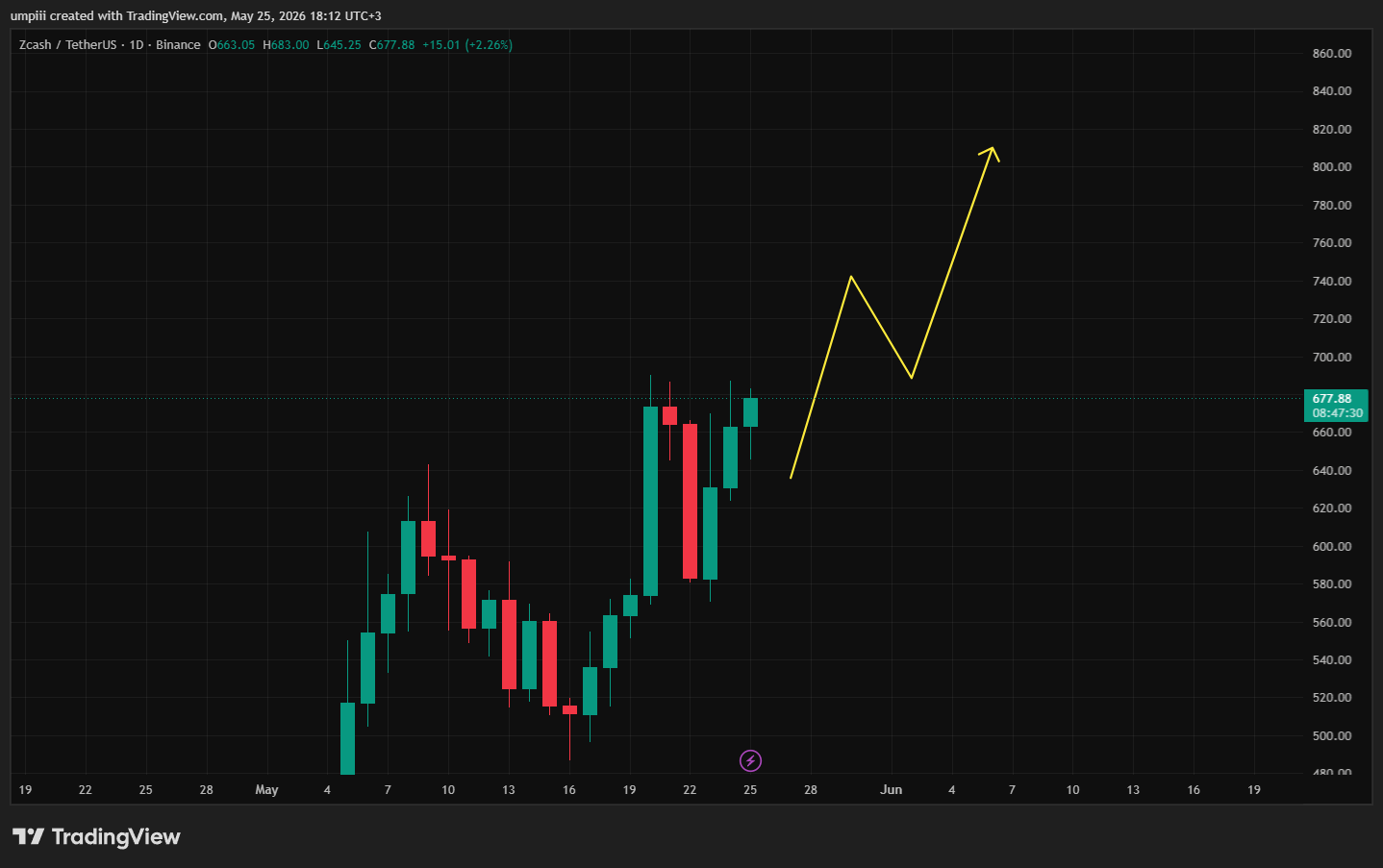
Task: Click the 560.00 price axis label
Action: click(x=1332, y=623)
